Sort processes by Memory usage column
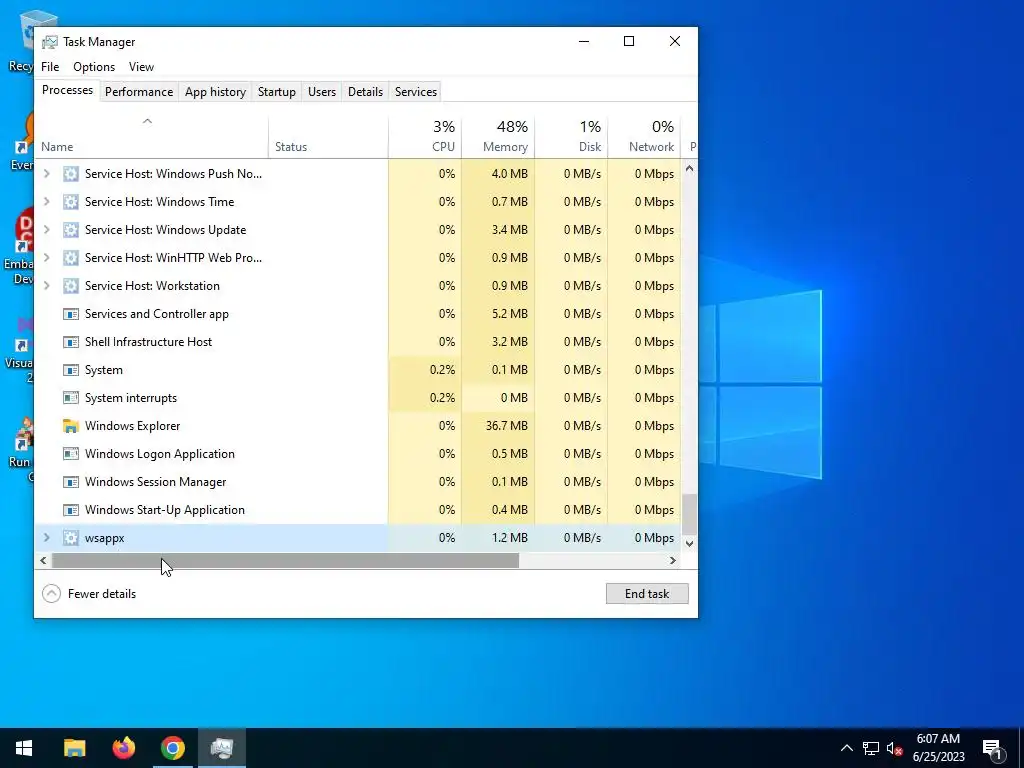 pyautogui.click(x=498, y=137)
